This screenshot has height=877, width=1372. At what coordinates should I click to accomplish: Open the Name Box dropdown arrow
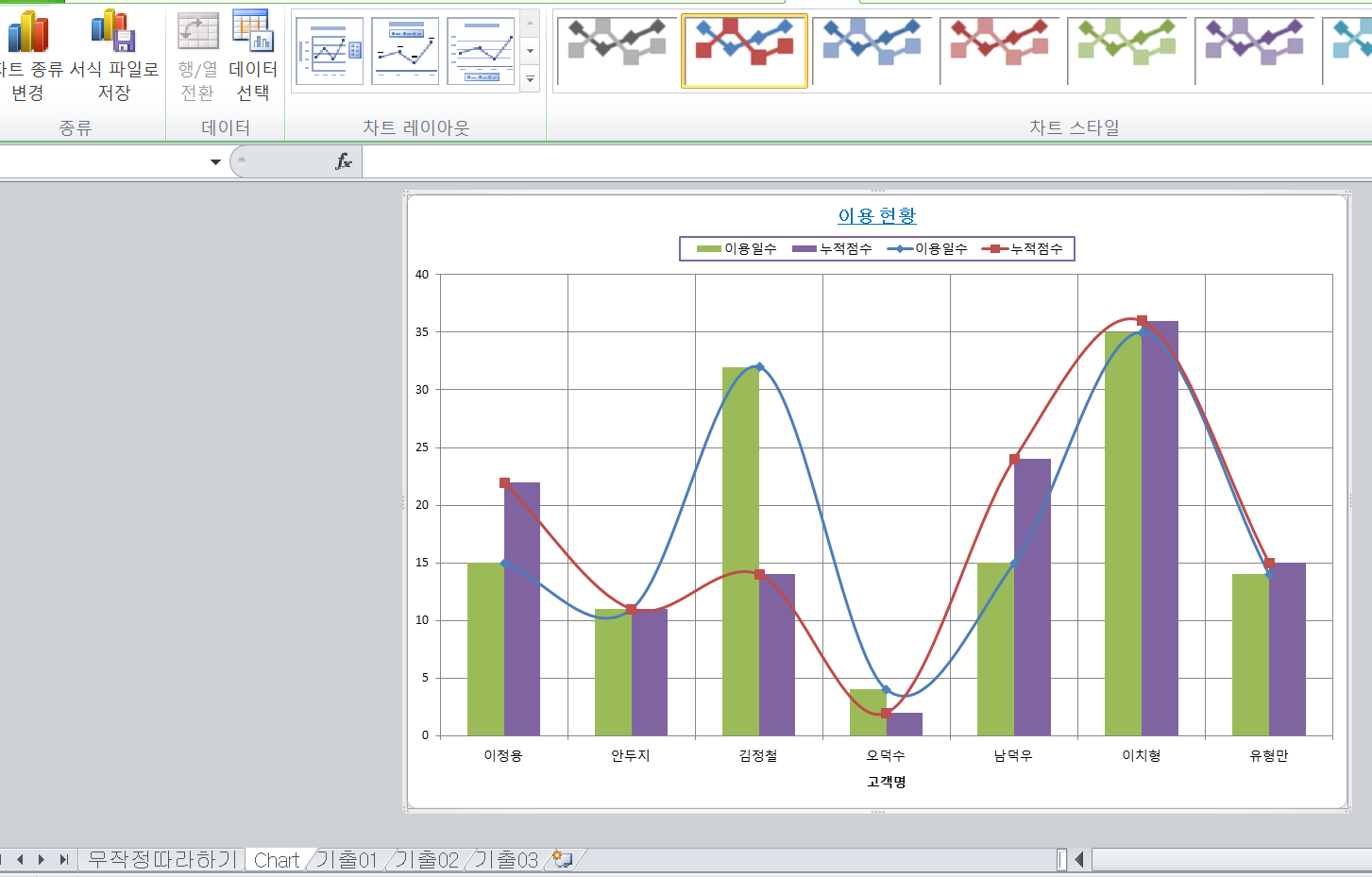click(215, 162)
